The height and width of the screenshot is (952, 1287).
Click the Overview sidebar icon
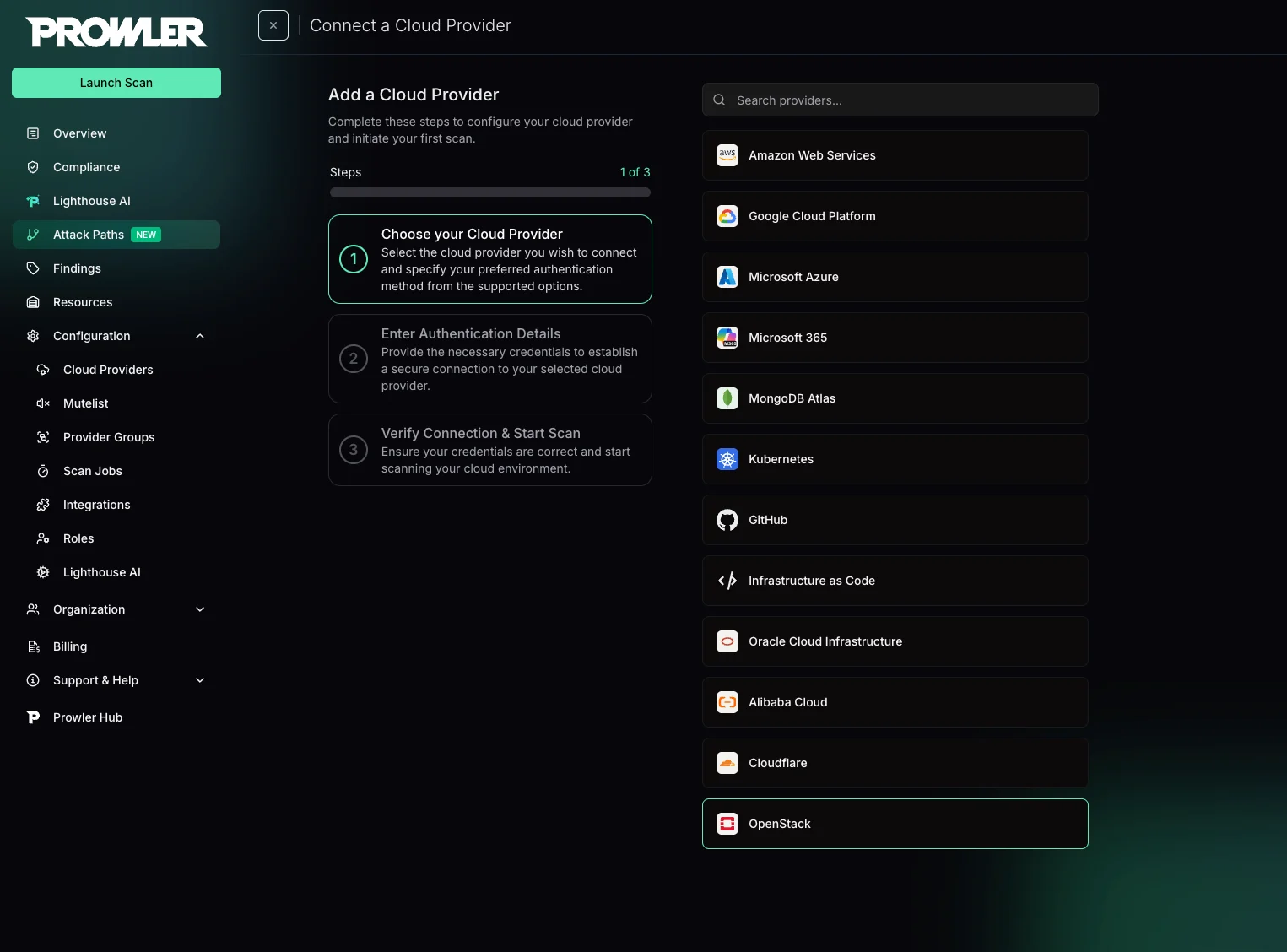tap(33, 133)
